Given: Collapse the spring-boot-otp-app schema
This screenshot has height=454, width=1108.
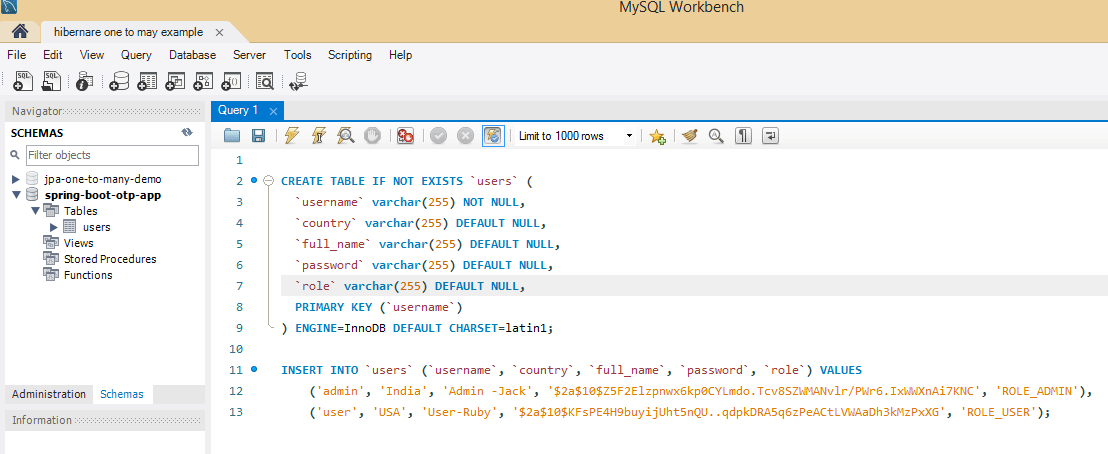Looking at the screenshot, I should click(x=16, y=195).
